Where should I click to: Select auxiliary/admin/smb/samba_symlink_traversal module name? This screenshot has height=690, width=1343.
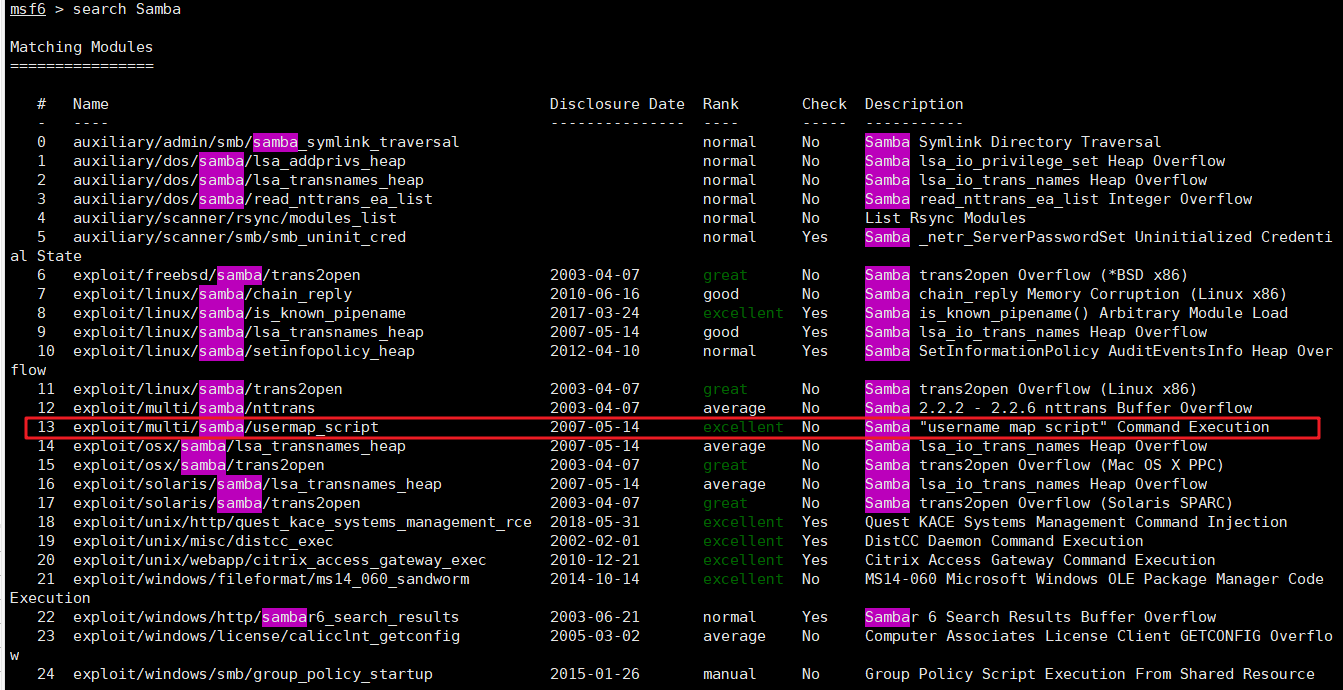pyautogui.click(x=266, y=142)
